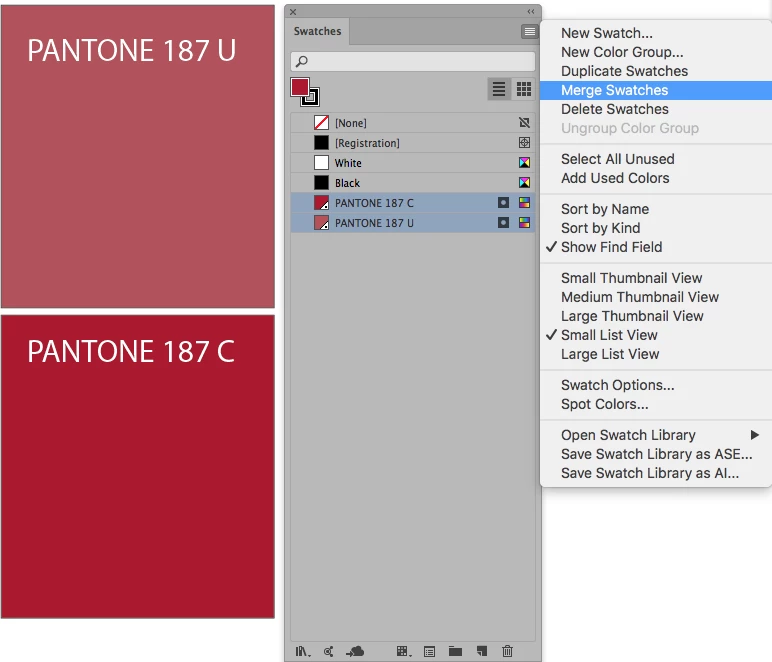Screen dimensions: 772x662
Task: Select the red fill color box
Action: (x=299, y=87)
